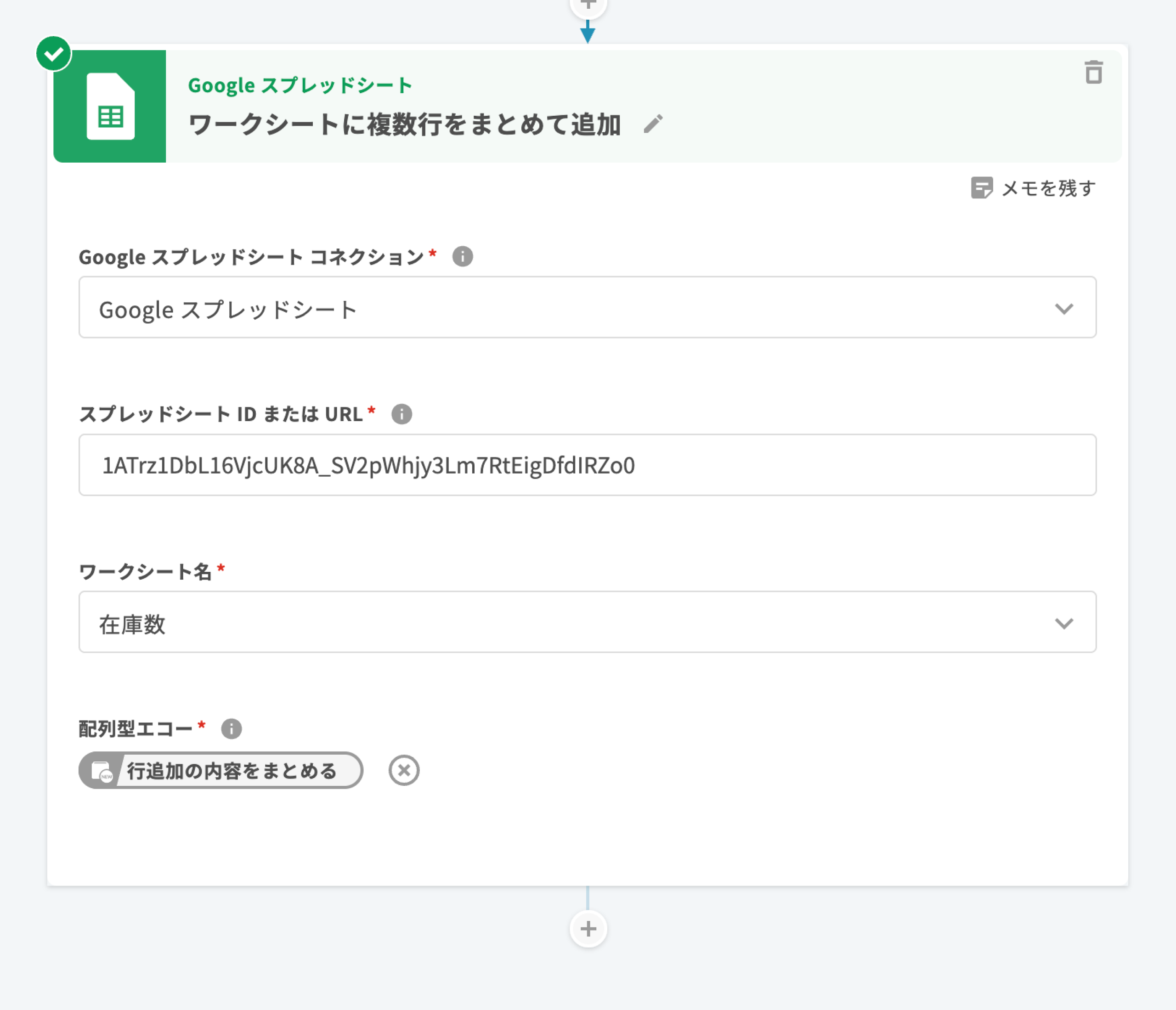Screen dimensions: 1176x1010
Task: Remove the 配列型エコー pill with X button
Action: coord(403,771)
